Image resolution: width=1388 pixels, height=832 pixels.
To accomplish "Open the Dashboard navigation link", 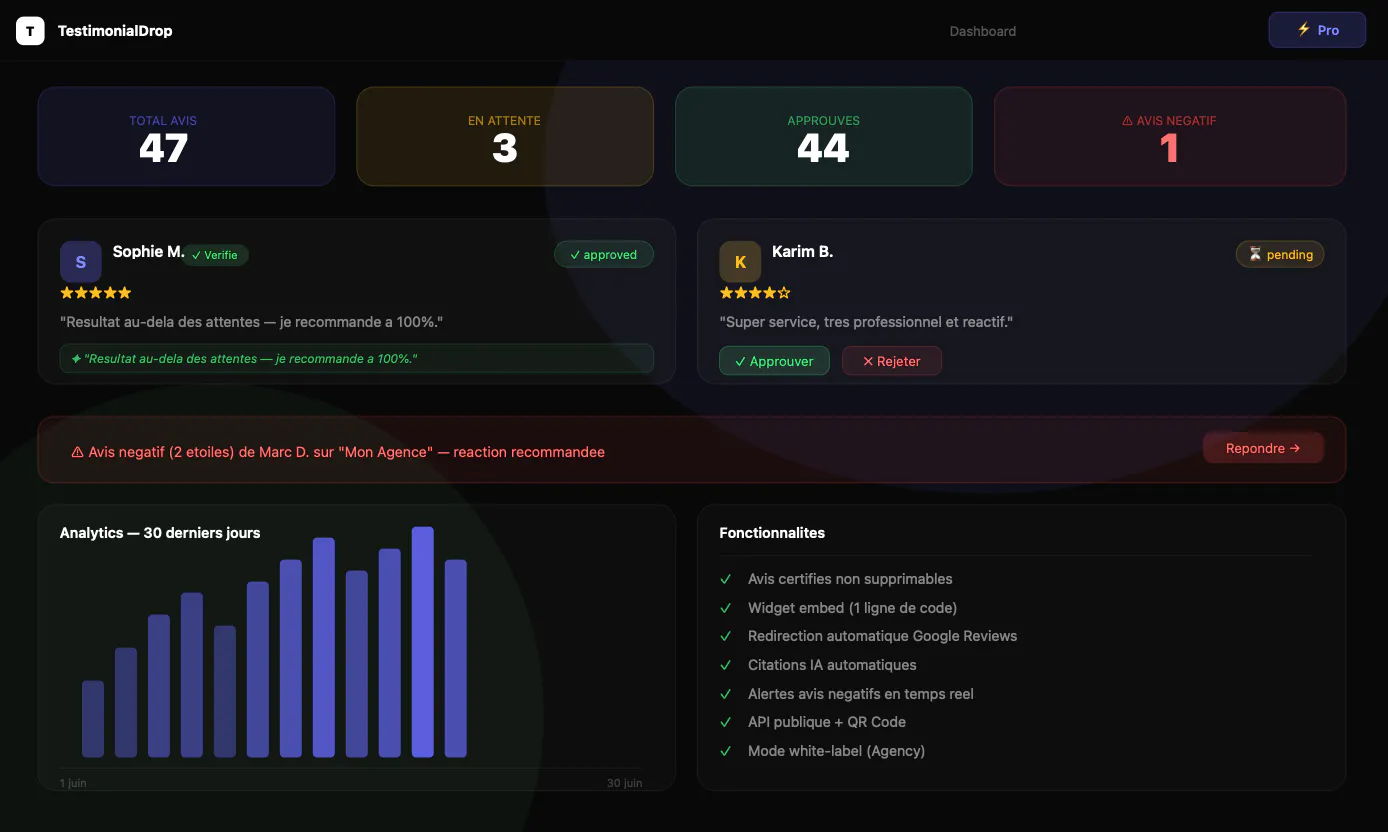I will coord(983,31).
